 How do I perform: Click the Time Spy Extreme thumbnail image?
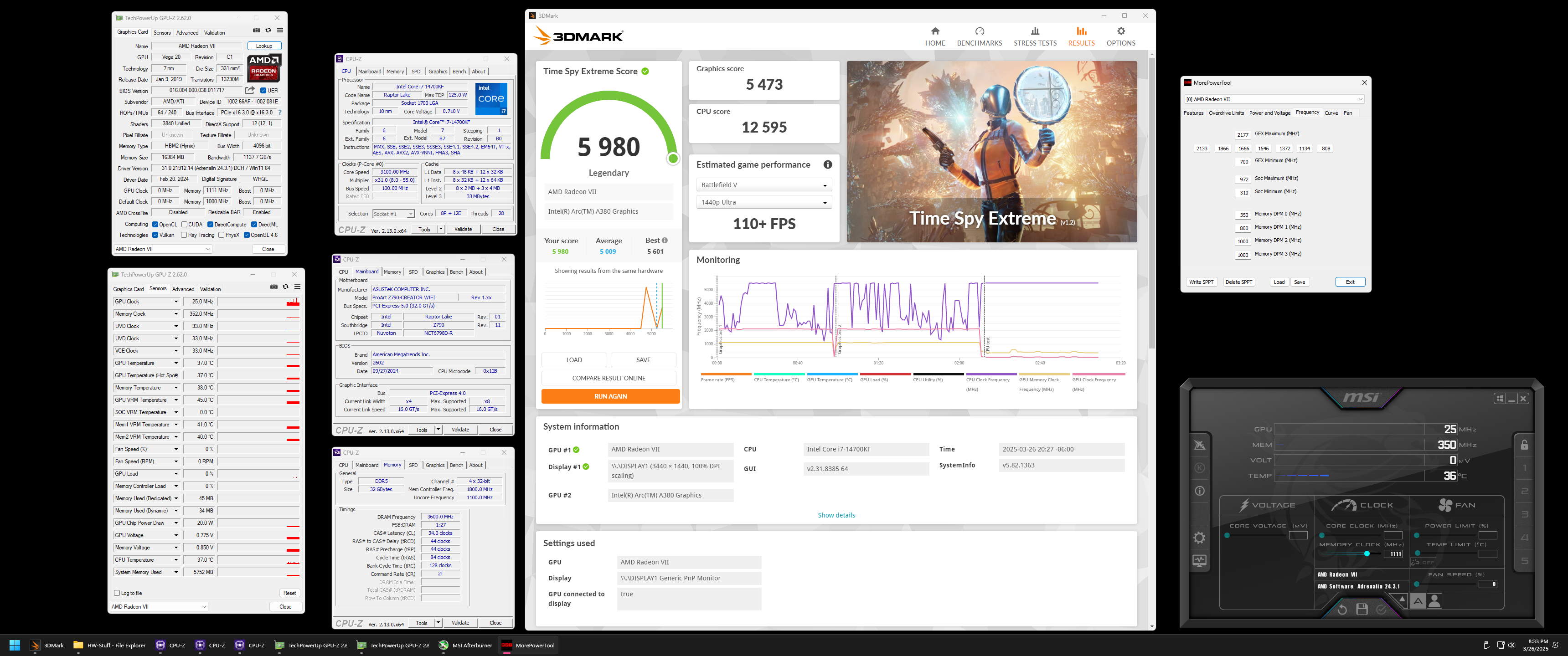click(x=991, y=152)
